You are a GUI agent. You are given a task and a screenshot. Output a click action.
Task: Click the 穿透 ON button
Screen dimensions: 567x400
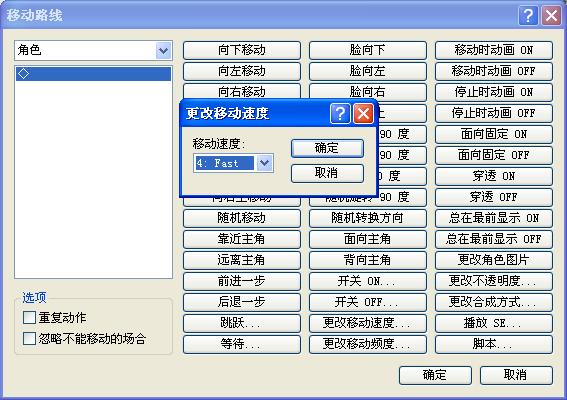coord(494,176)
